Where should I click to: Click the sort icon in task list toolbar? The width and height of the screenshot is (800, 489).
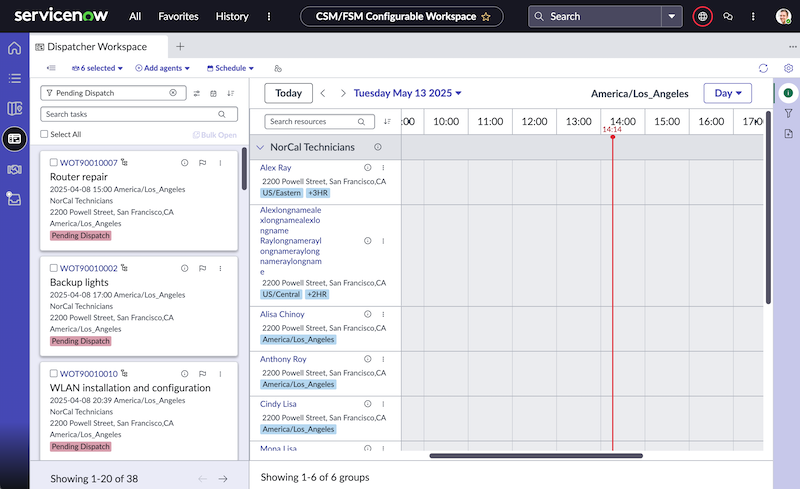tap(231, 93)
